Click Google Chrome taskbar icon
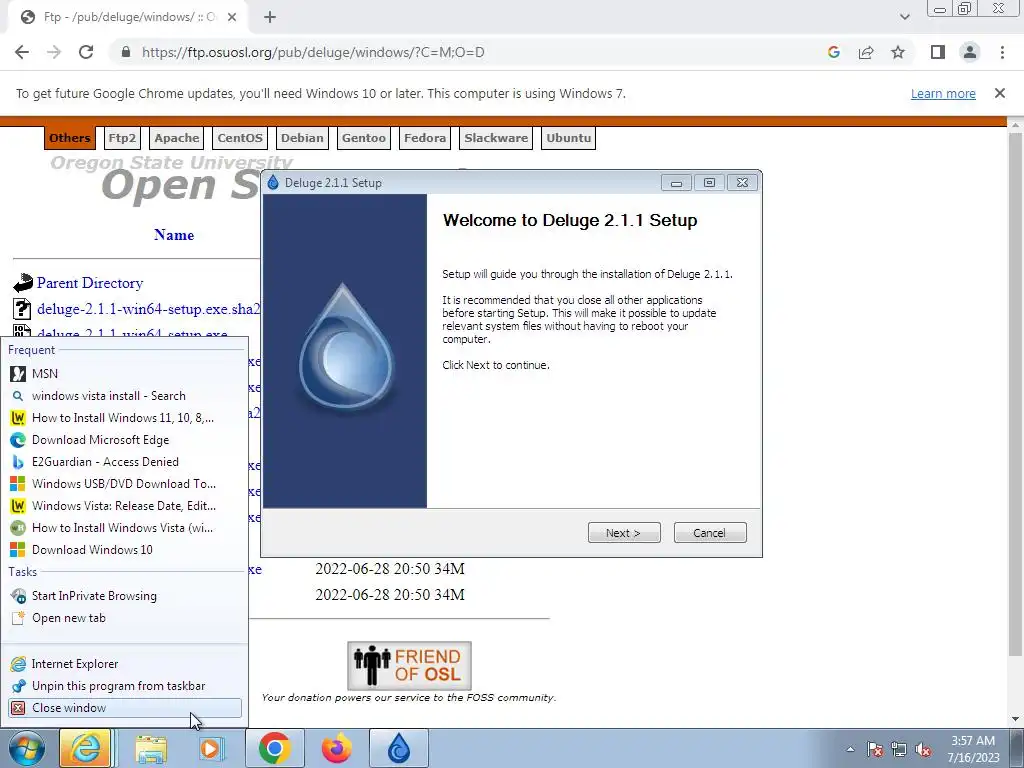Viewport: 1024px width, 768px height. tap(274, 748)
